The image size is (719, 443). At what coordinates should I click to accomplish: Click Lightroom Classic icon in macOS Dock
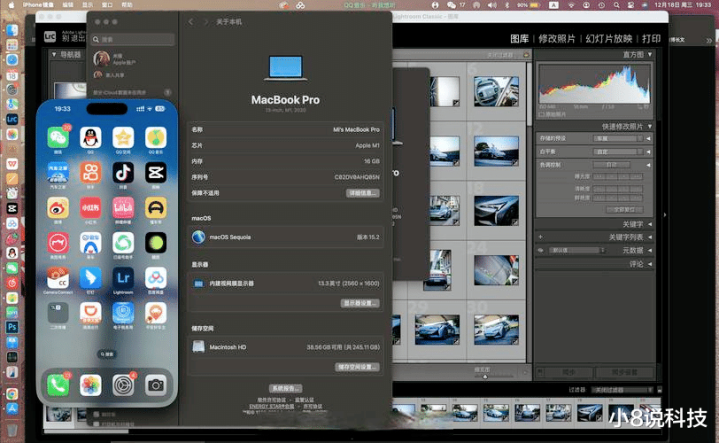tap(12, 119)
